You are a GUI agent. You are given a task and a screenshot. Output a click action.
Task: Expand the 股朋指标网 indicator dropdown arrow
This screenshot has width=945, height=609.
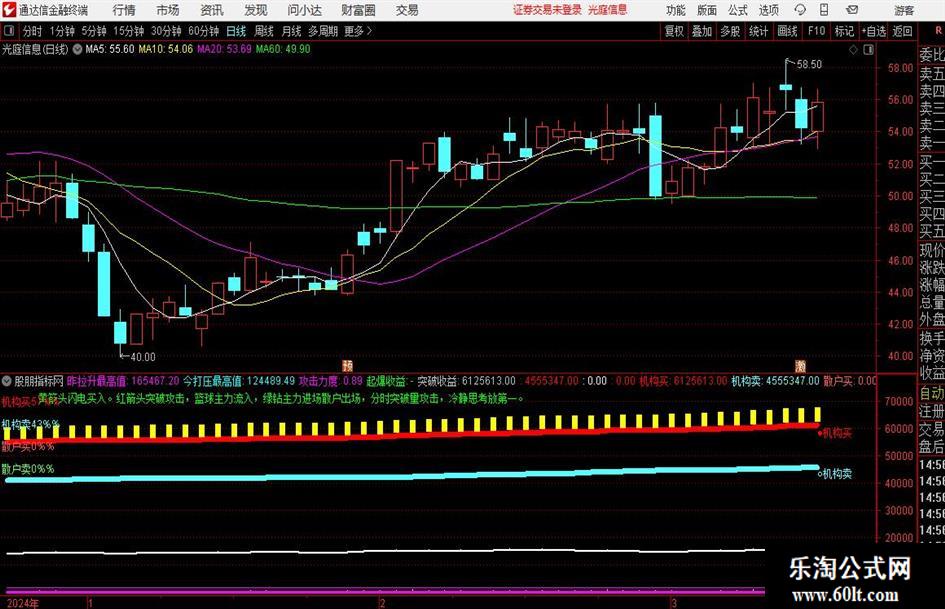(x=7, y=381)
